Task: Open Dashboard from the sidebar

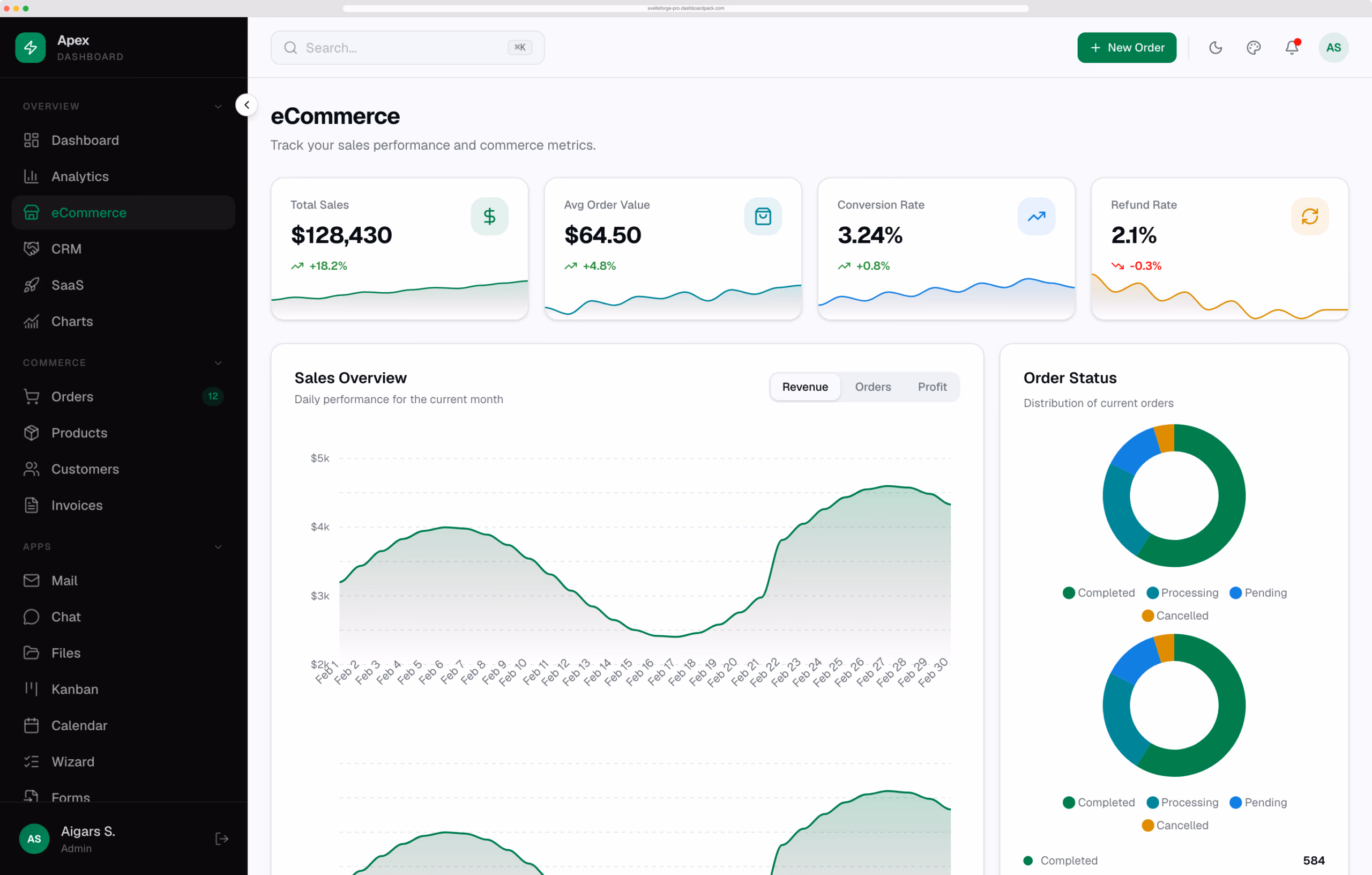Action: (x=123, y=140)
